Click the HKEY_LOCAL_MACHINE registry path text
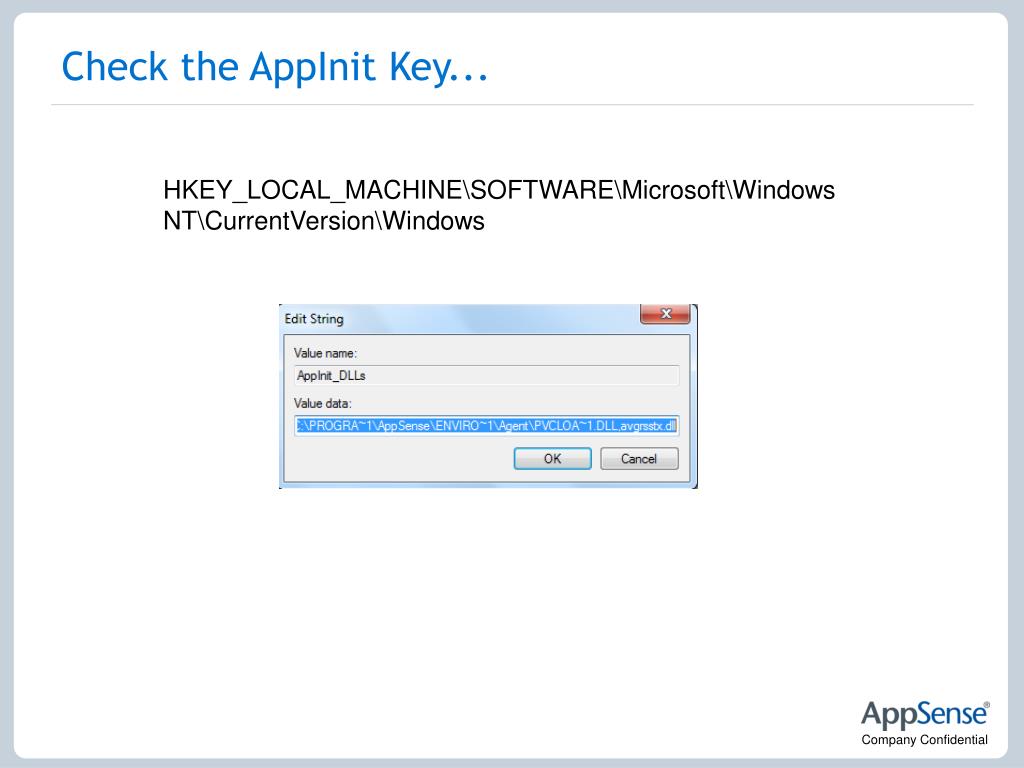Screen dimensions: 1024x768 499,205
